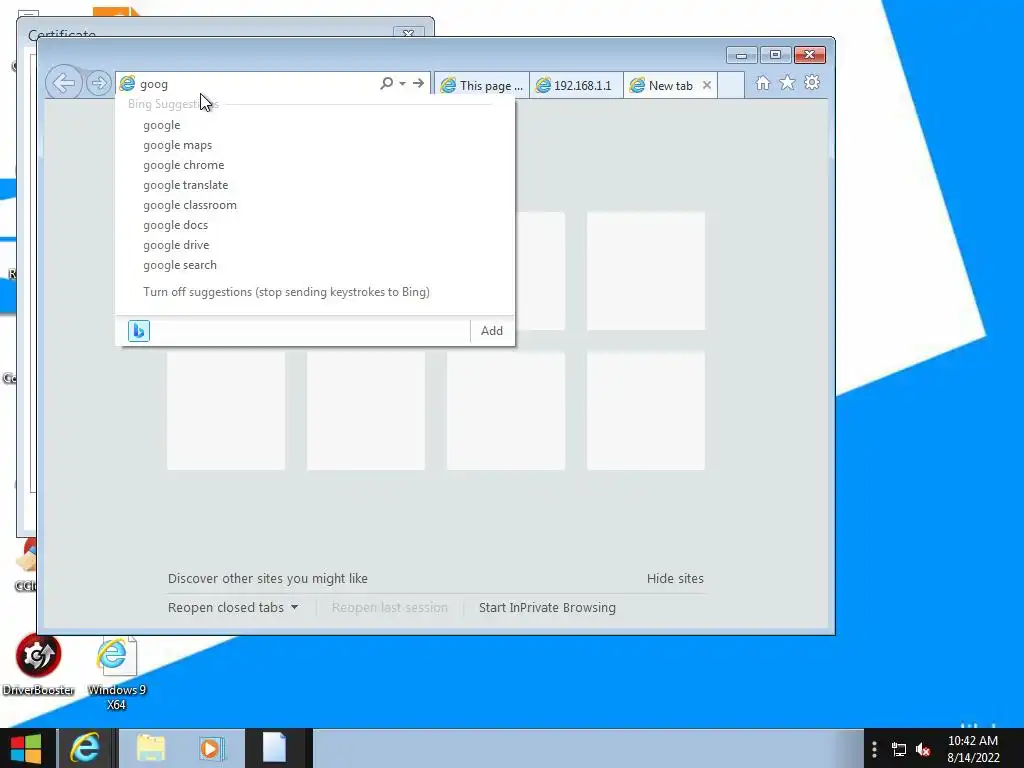Click Start InPrivate Browsing link
Viewport: 1024px width, 768px height.
547,607
